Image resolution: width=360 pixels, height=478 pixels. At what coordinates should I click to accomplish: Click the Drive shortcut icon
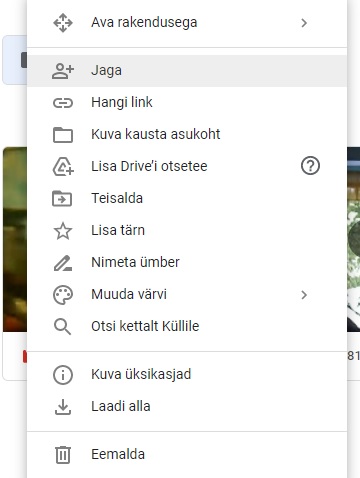pos(63,166)
